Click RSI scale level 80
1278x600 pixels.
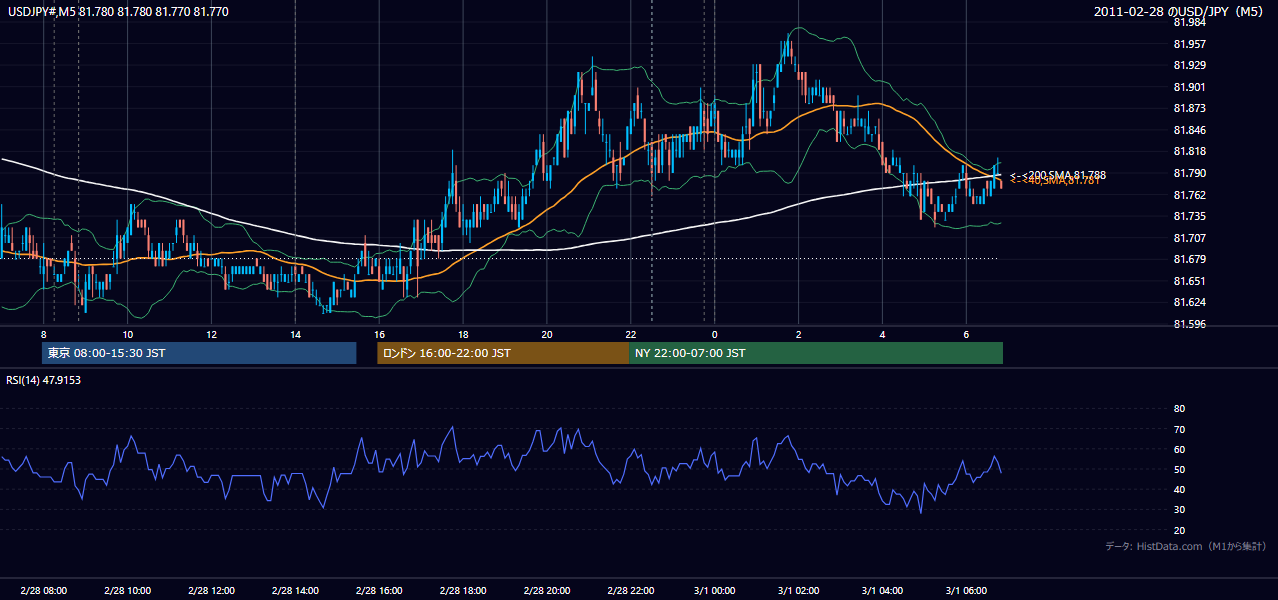1179,409
